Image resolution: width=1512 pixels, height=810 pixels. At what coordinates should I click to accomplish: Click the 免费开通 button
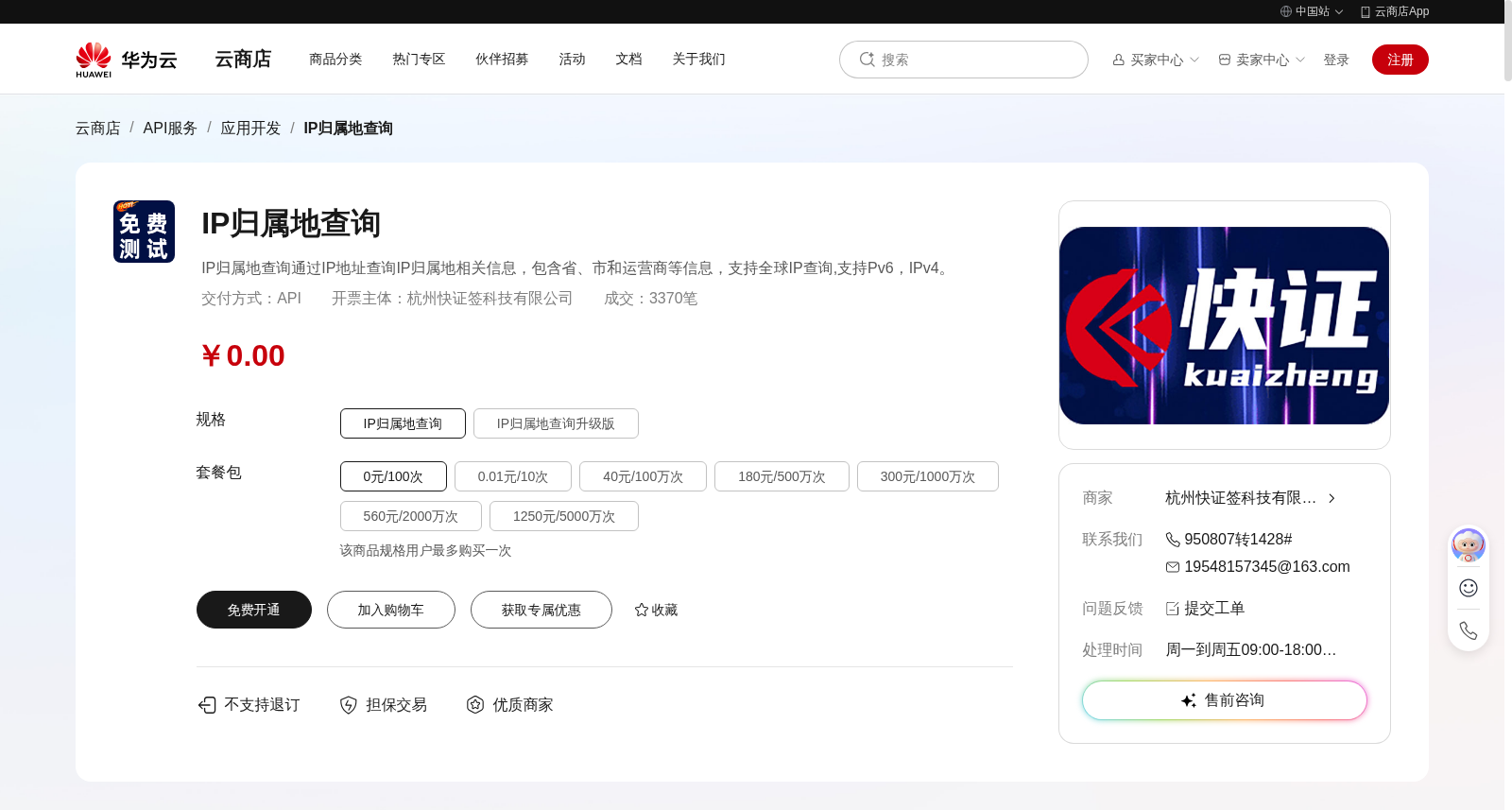(254, 610)
